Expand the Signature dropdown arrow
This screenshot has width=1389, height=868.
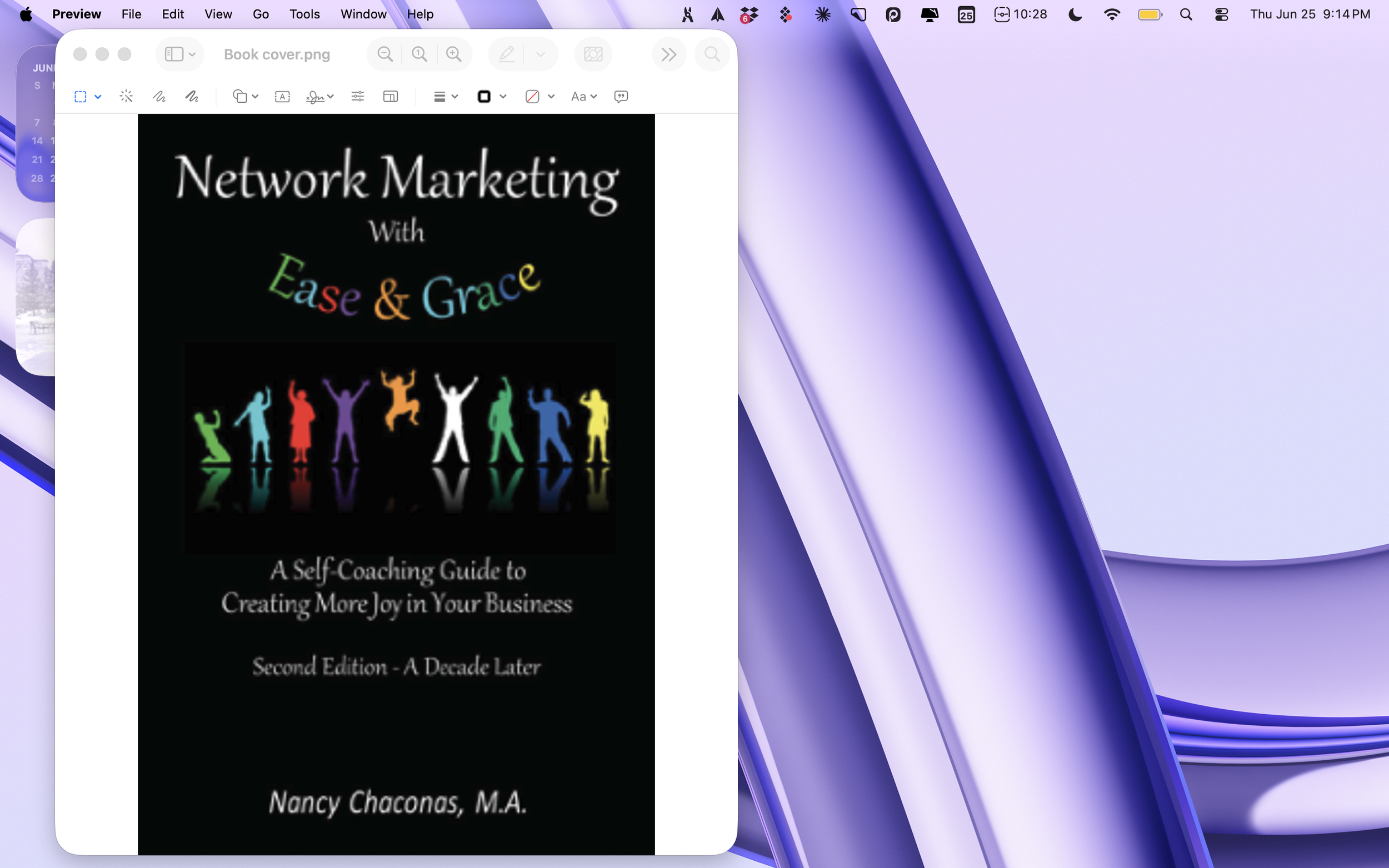click(x=331, y=97)
